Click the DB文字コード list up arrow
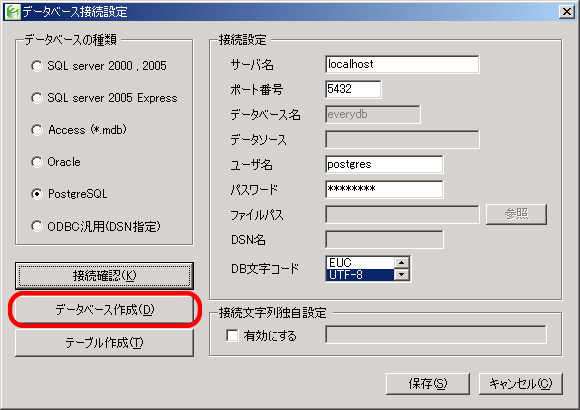 [401, 262]
